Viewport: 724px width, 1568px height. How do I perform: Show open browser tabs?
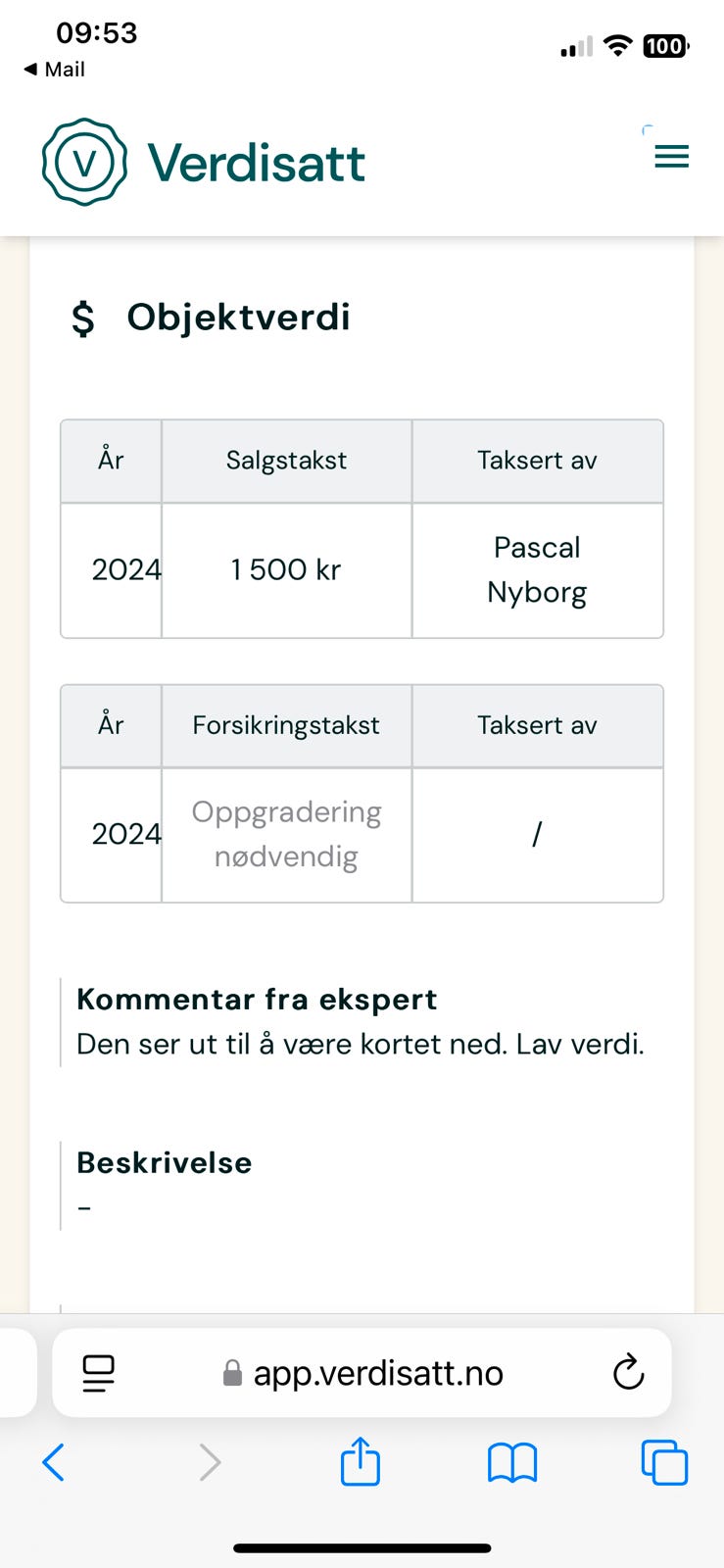pos(663,1461)
